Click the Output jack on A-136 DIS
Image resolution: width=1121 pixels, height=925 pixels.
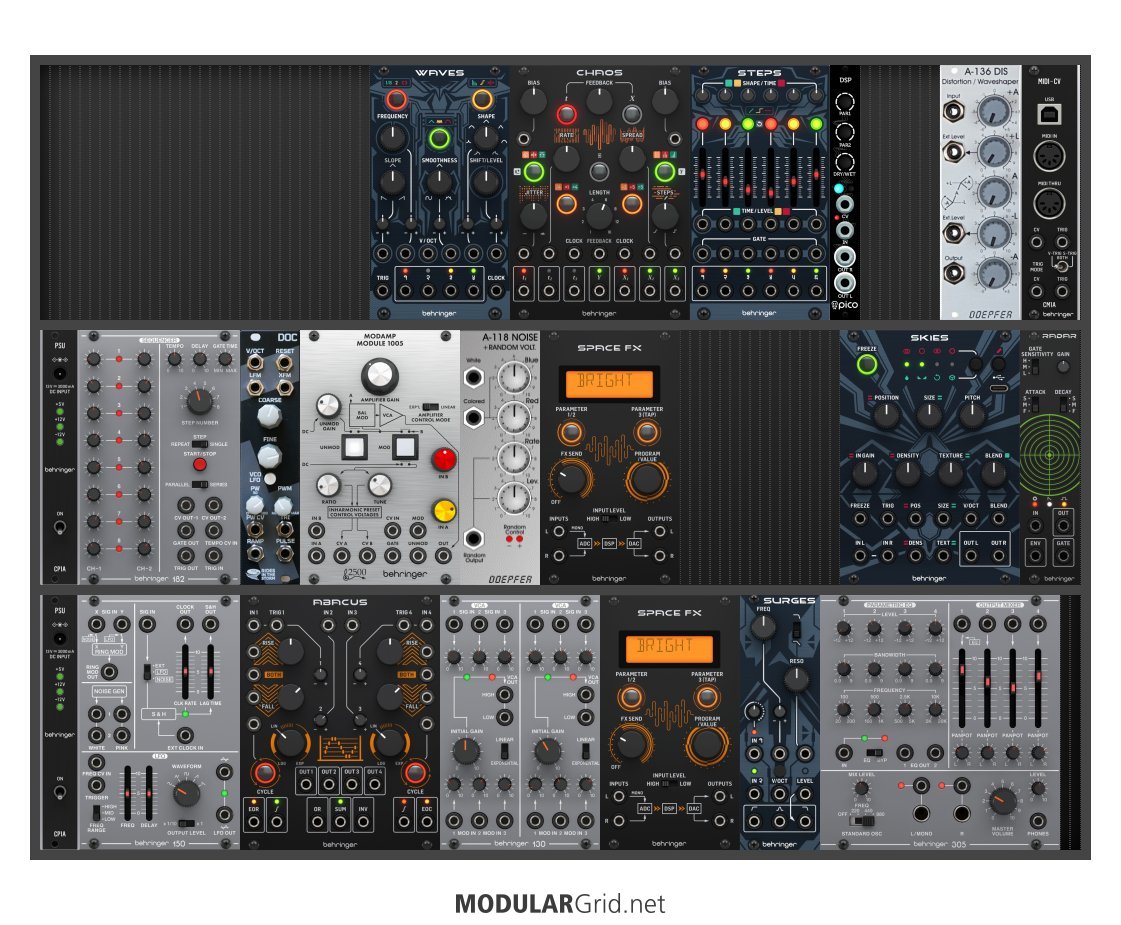pyautogui.click(x=953, y=273)
